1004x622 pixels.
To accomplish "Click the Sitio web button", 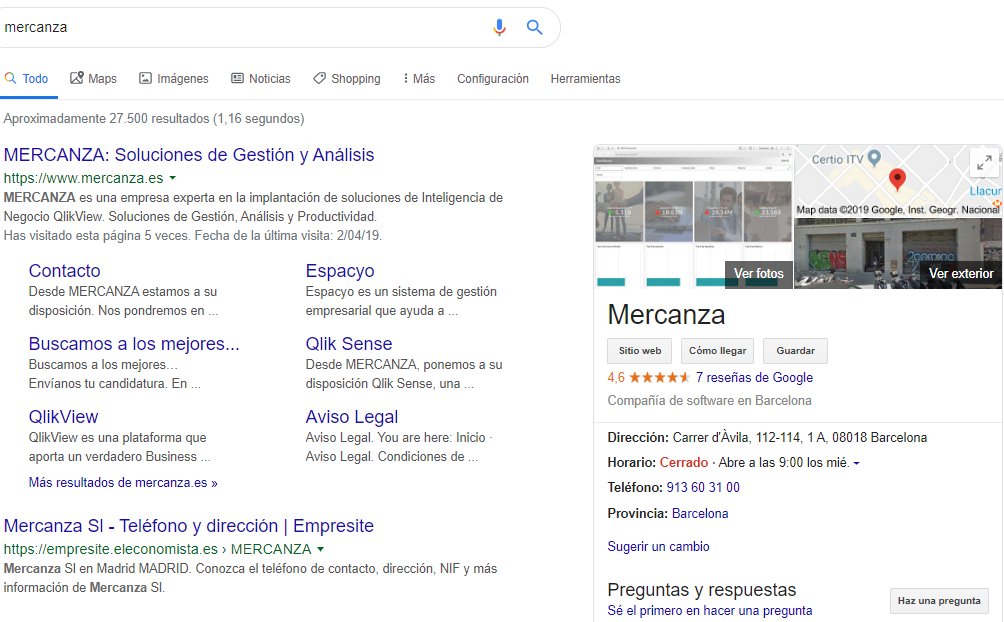I will coord(640,350).
